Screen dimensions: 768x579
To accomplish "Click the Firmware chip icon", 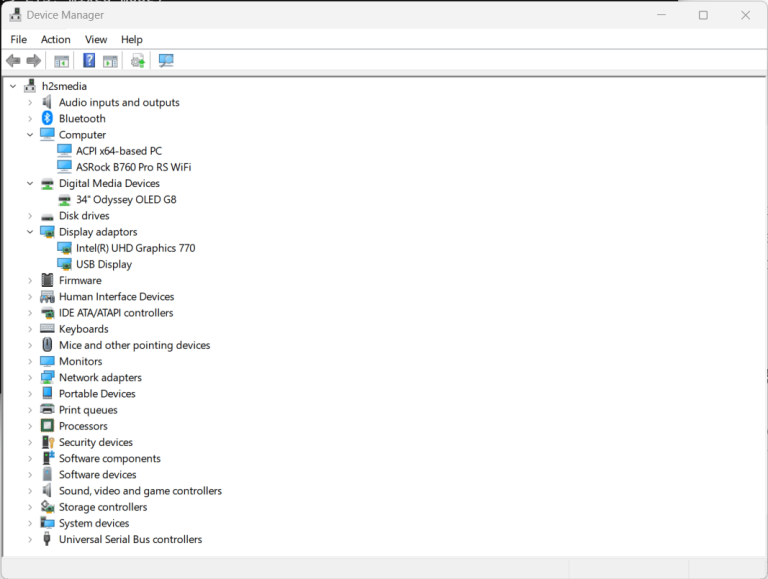I will point(47,280).
